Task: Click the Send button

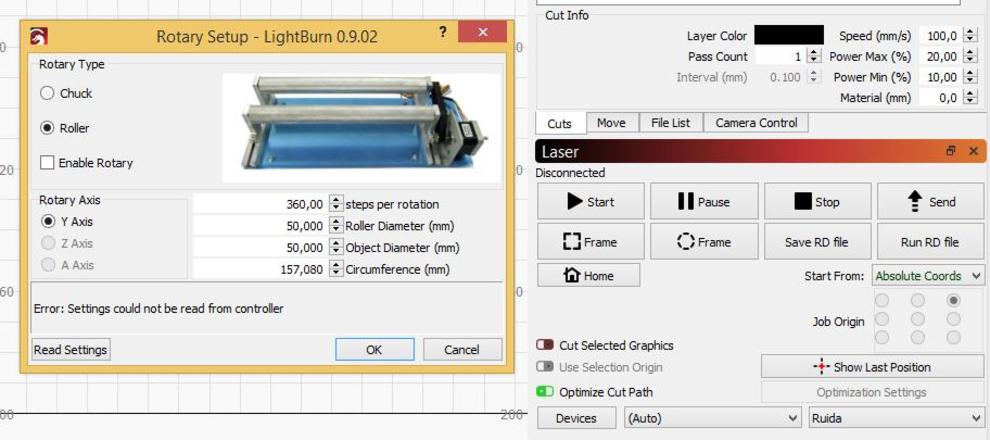Action: click(x=931, y=202)
